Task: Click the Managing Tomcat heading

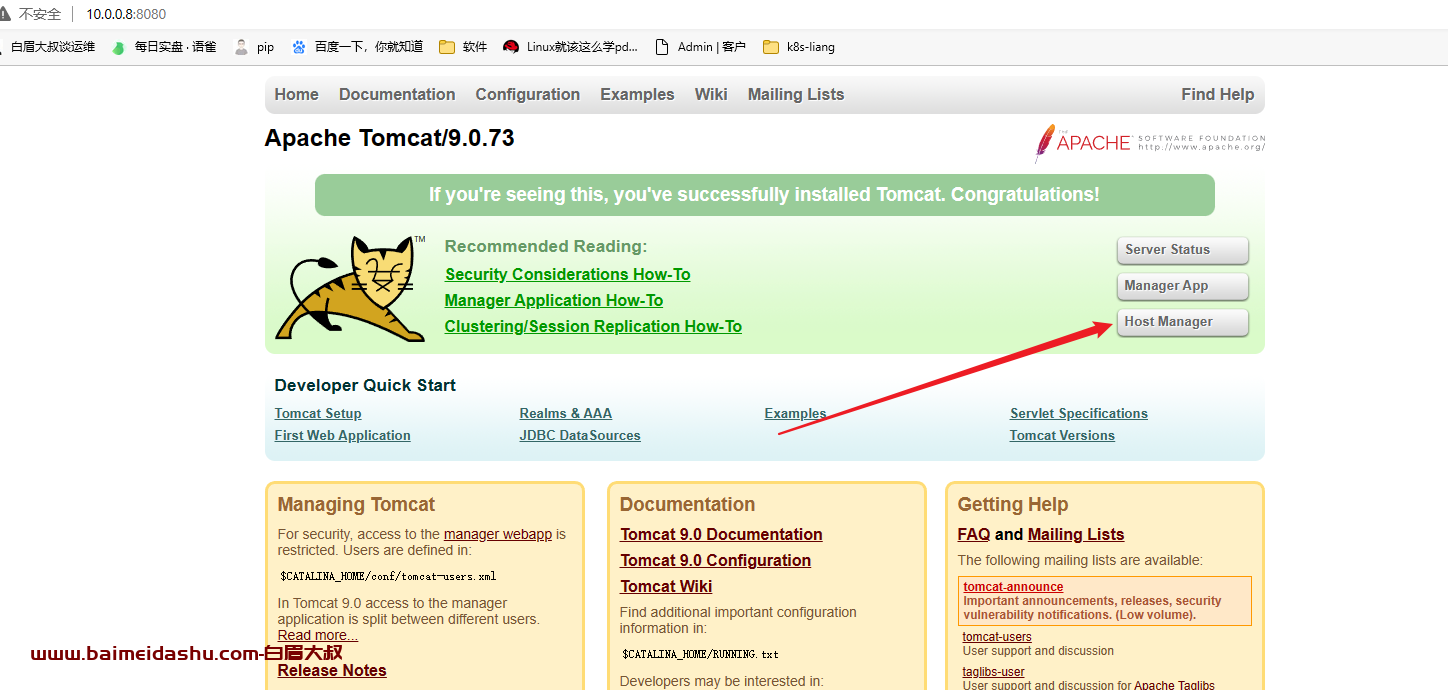Action: pyautogui.click(x=356, y=505)
